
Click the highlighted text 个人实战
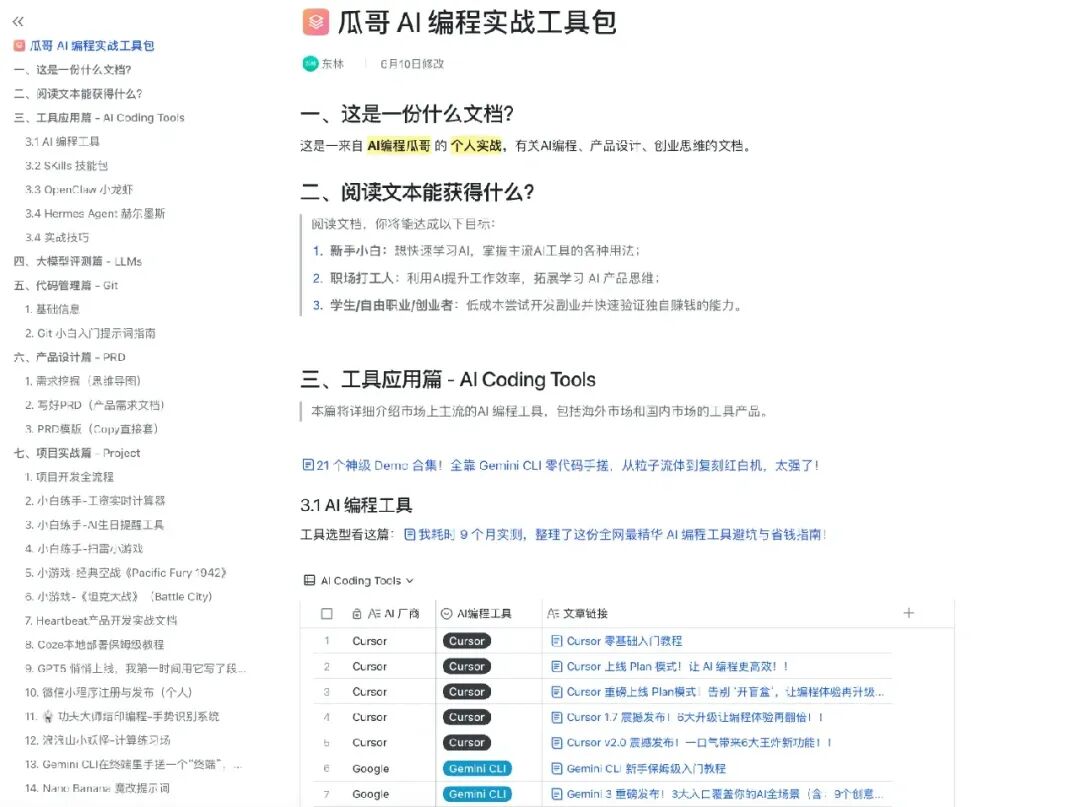point(476,145)
